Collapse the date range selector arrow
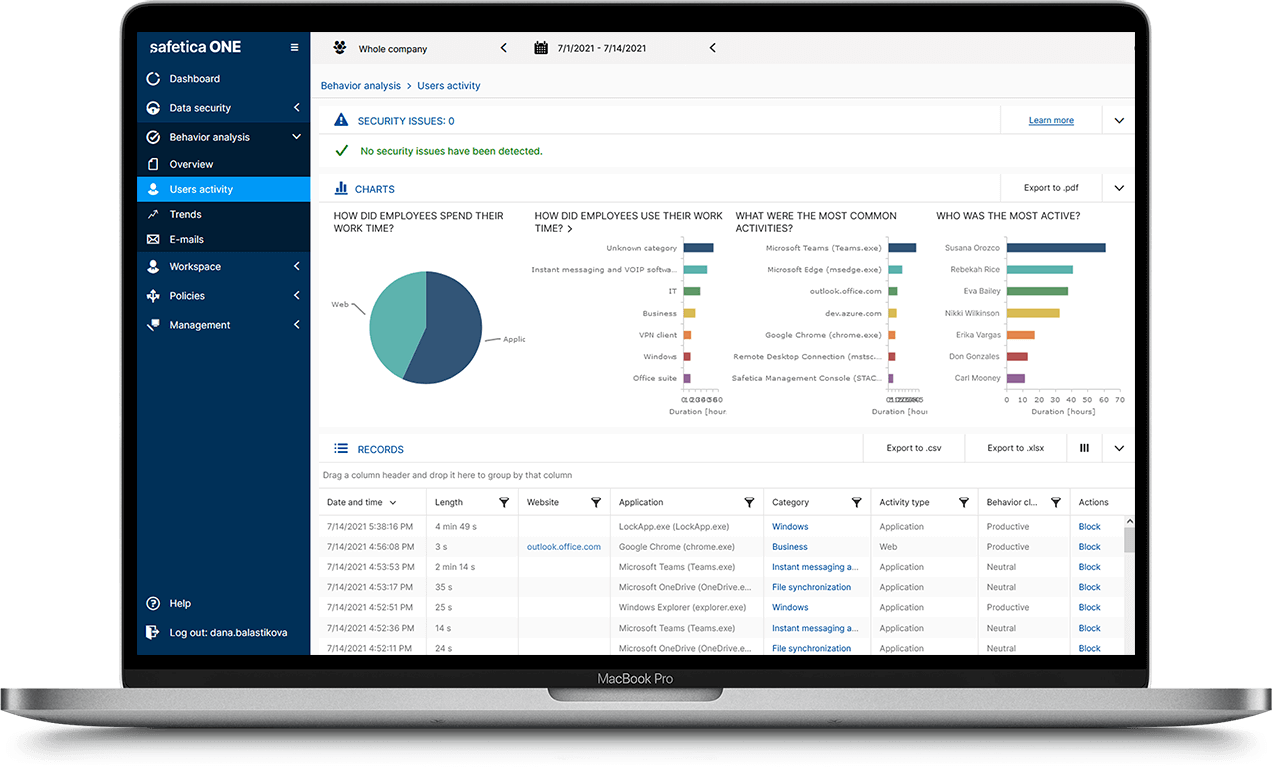 coord(712,48)
